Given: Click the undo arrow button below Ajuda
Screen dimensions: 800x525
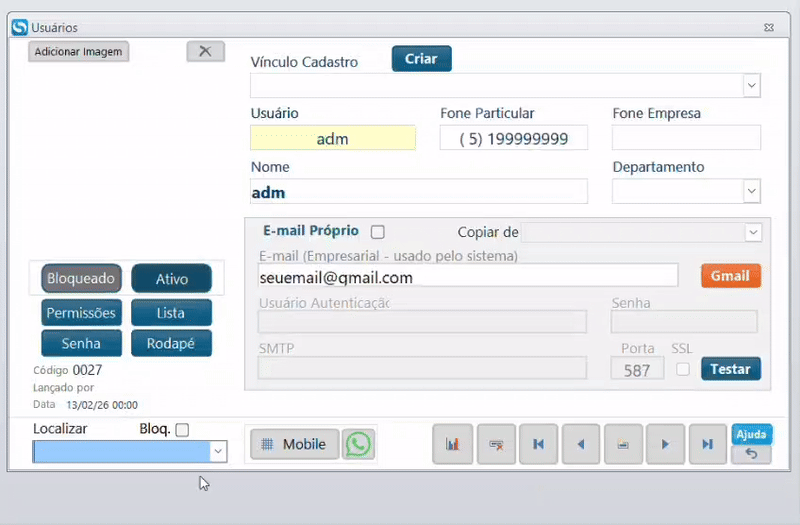Looking at the screenshot, I should point(751,454).
